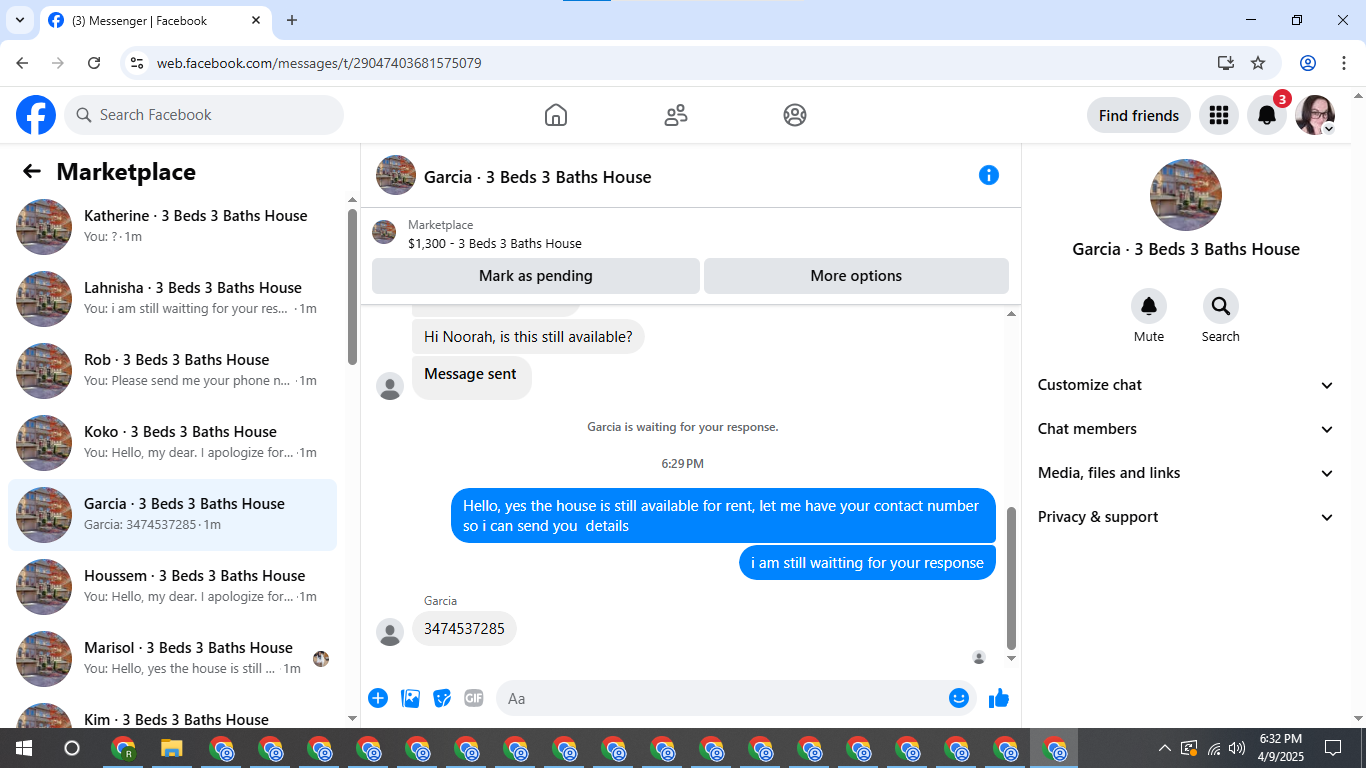Image resolution: width=1366 pixels, height=768 pixels.
Task: Choose a sticker
Action: click(442, 698)
